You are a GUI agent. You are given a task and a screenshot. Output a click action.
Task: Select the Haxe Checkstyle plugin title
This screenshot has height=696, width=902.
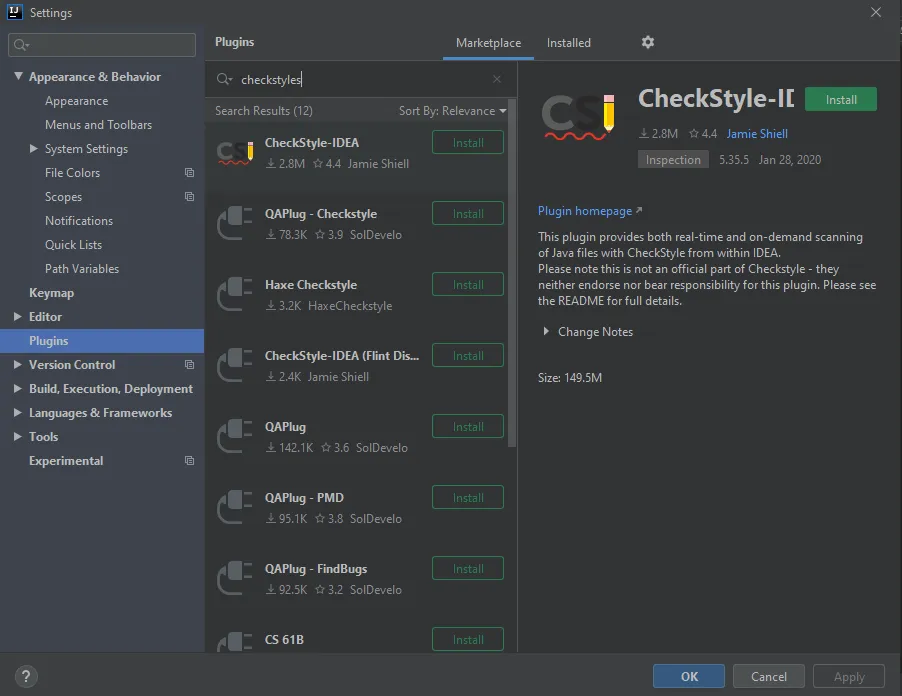pyautogui.click(x=311, y=285)
